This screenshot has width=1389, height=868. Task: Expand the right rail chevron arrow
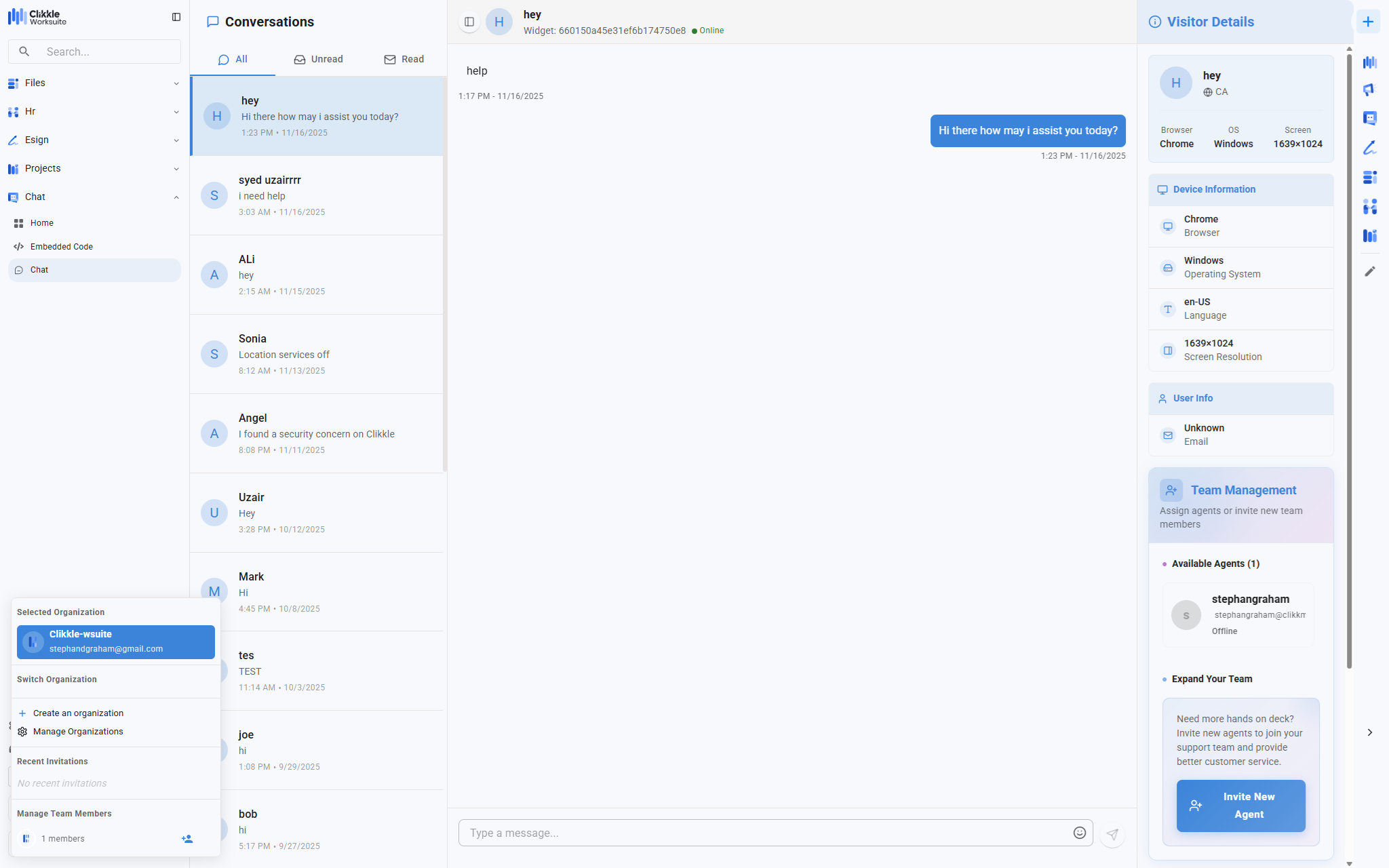tap(1369, 732)
